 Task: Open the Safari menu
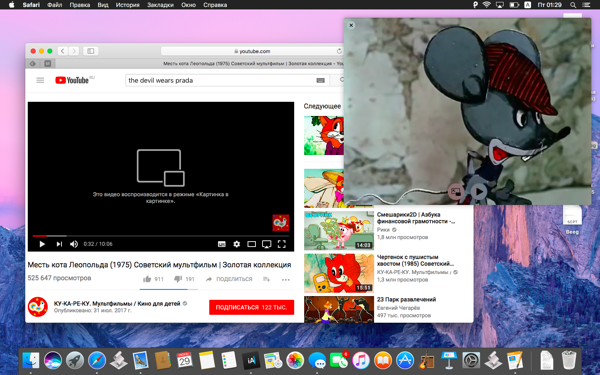coord(31,5)
